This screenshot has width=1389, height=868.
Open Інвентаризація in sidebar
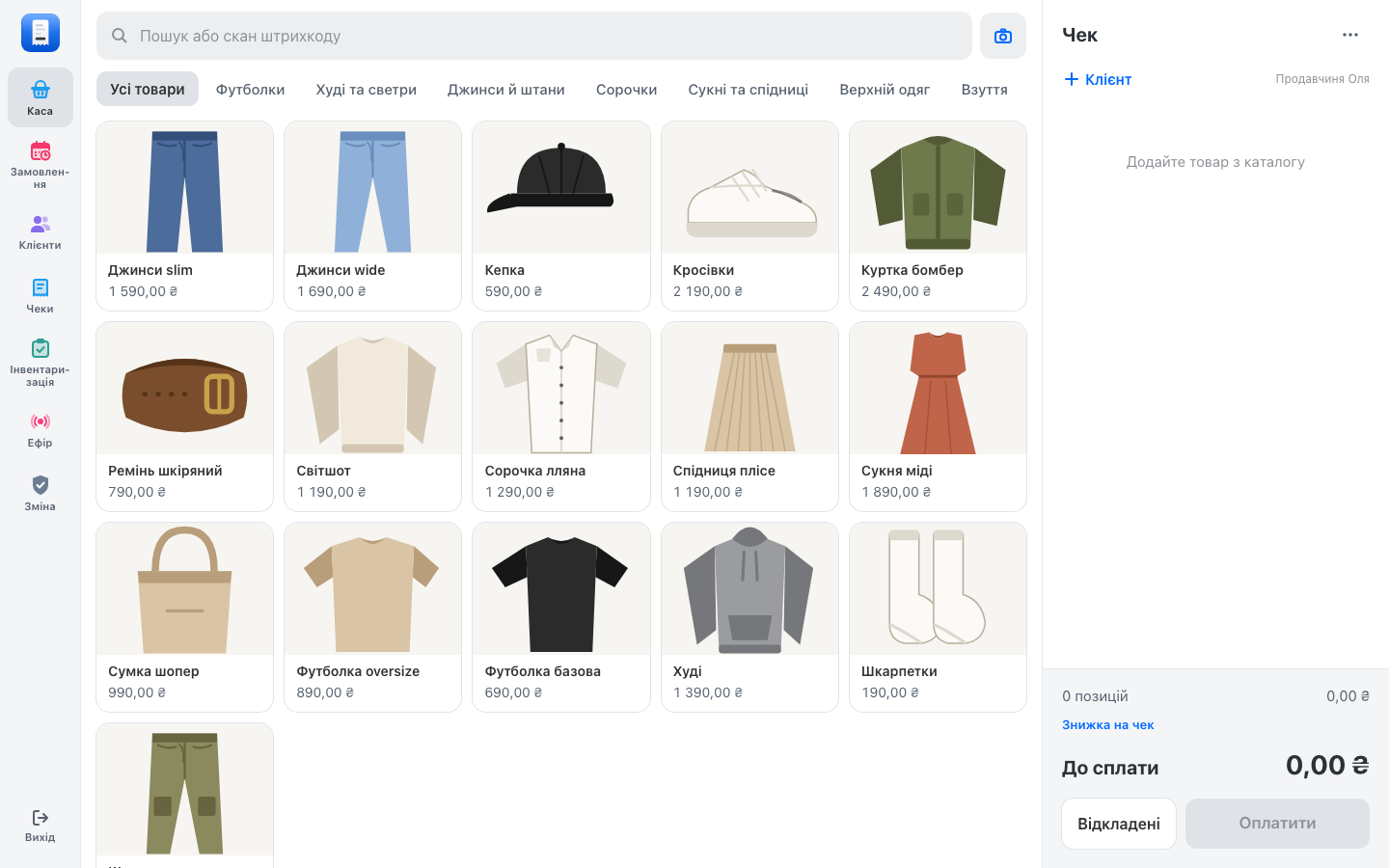click(40, 363)
